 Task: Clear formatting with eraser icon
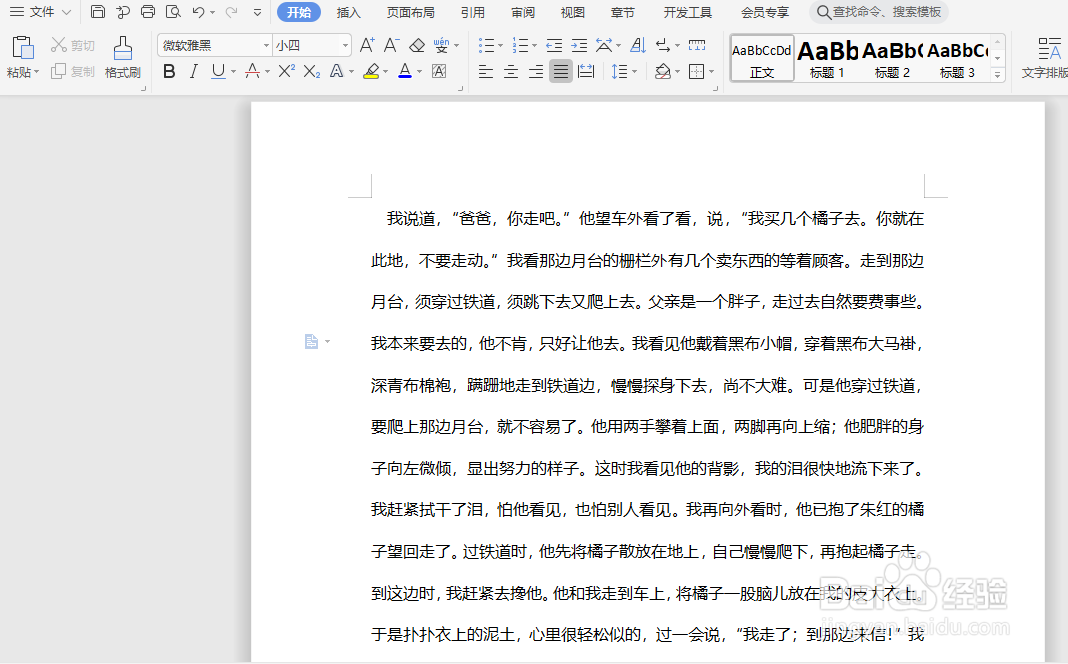tap(417, 46)
